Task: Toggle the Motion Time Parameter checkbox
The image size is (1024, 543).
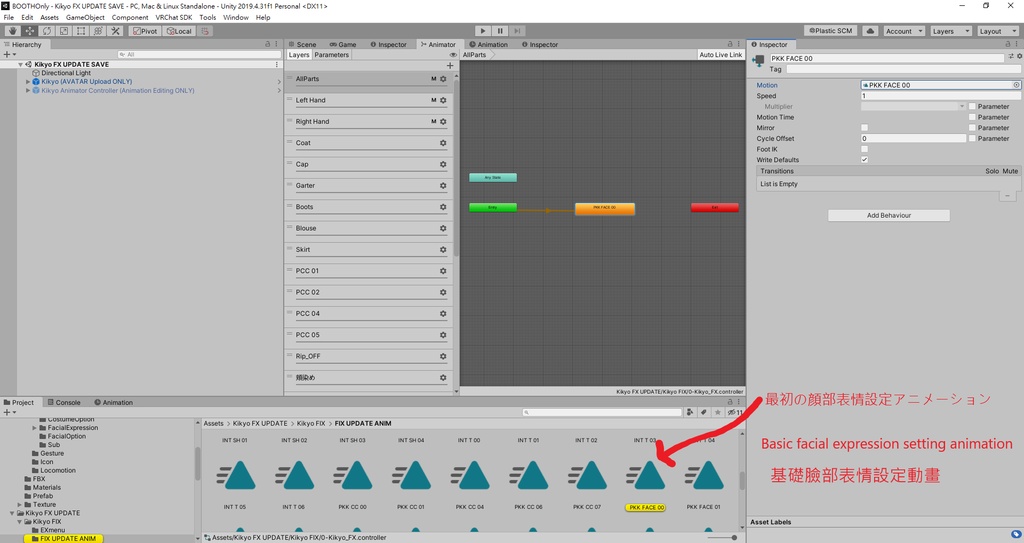Action: [x=972, y=117]
